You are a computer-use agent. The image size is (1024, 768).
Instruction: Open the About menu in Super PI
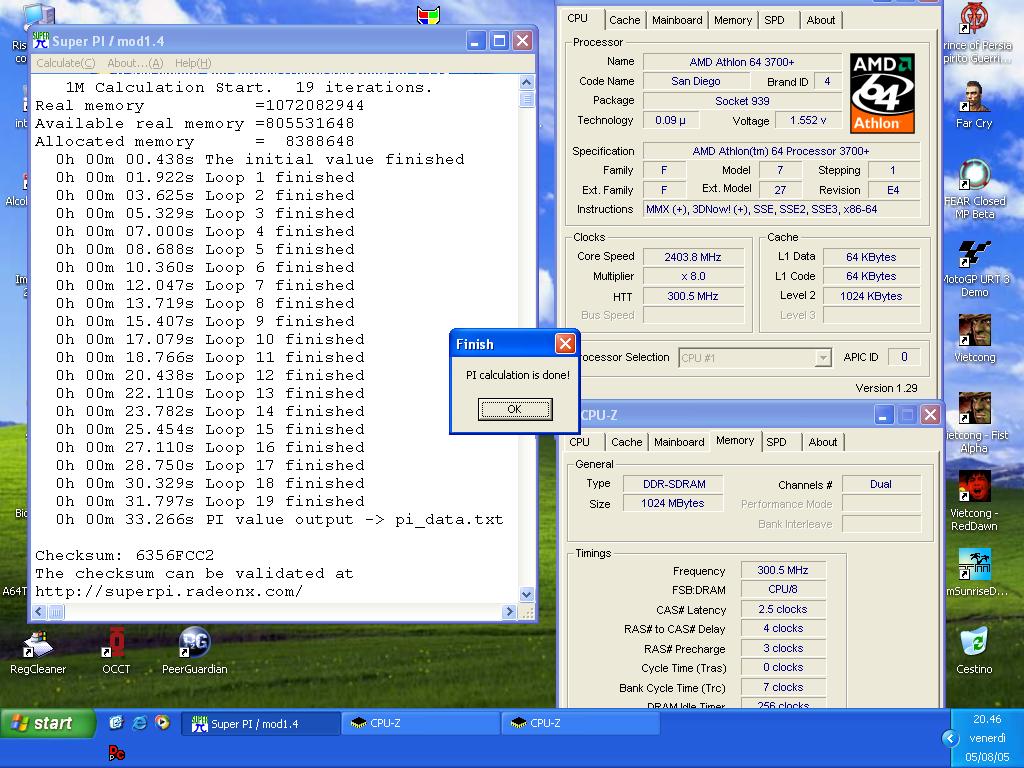coord(135,63)
